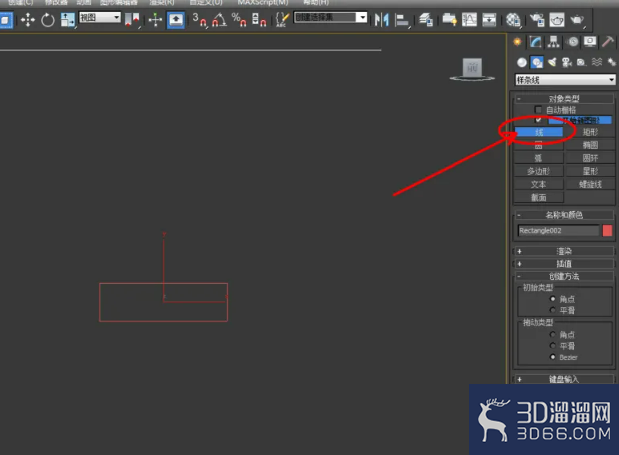Viewport: 619px width, 455px height.
Task: Click the 星形 (Star) button
Action: pos(590,171)
